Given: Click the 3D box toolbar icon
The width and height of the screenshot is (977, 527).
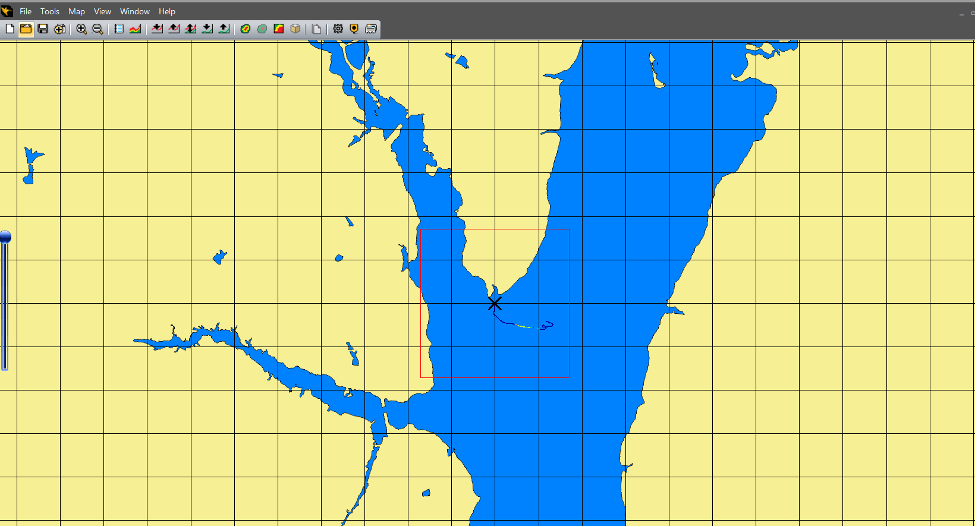Looking at the screenshot, I should (295, 29).
